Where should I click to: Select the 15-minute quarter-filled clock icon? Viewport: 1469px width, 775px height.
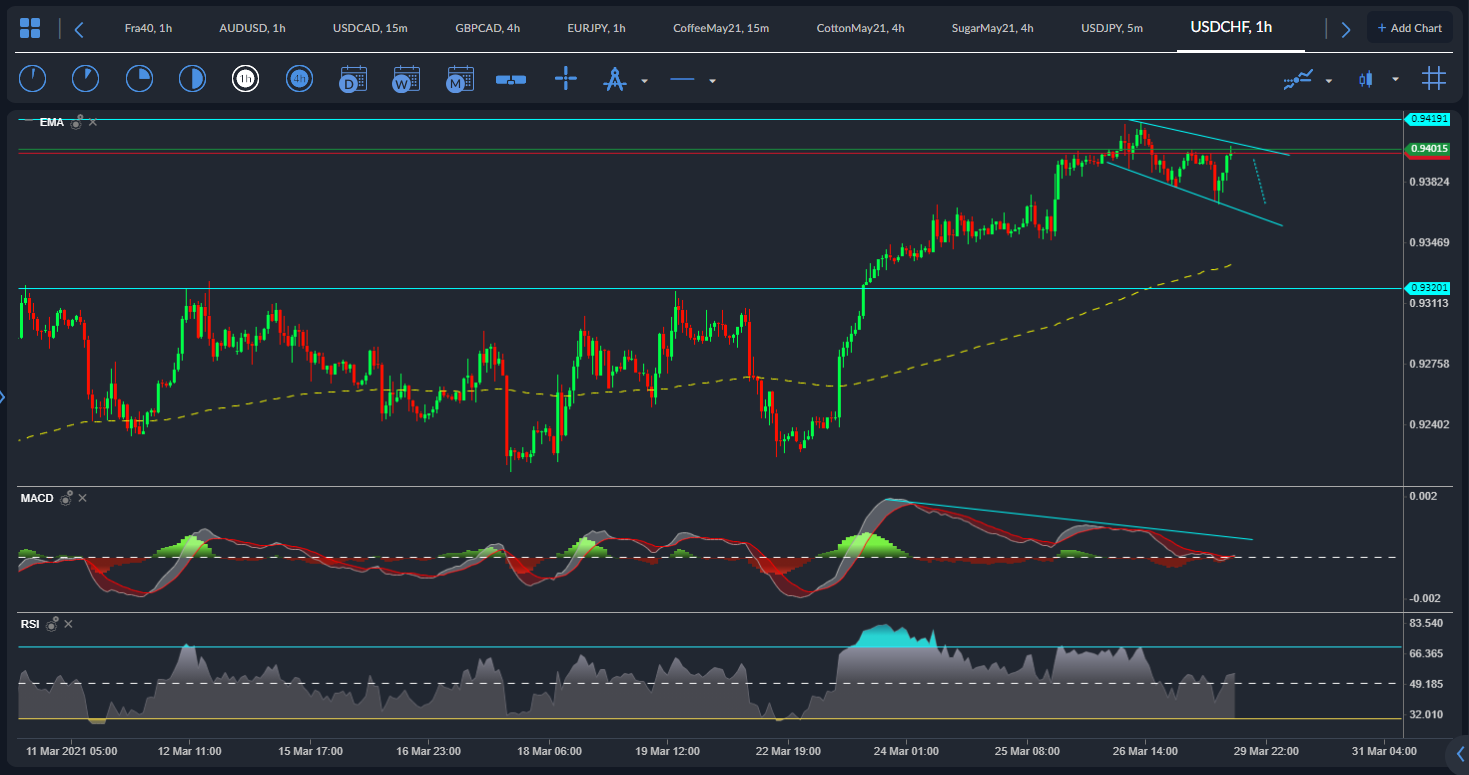[139, 79]
